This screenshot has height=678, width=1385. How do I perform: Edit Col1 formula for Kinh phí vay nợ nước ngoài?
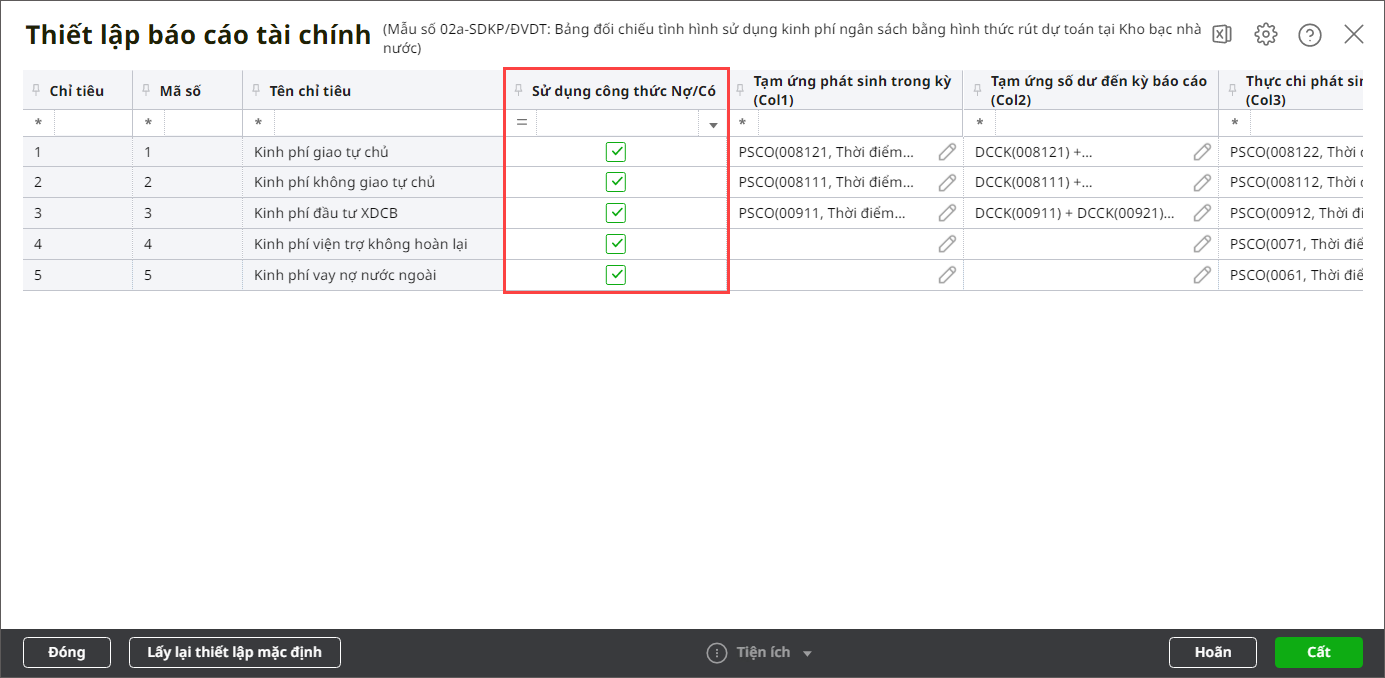947,274
